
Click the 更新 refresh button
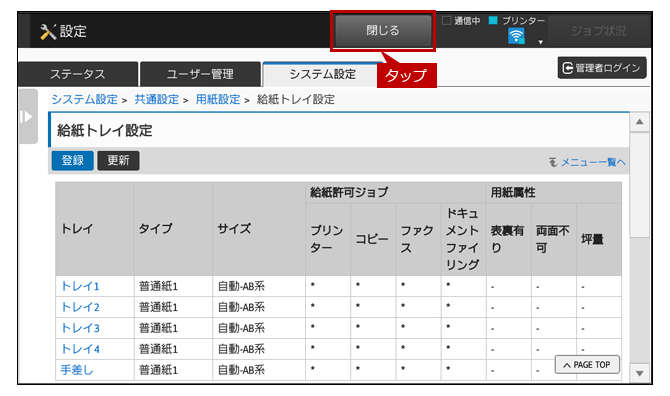click(118, 161)
